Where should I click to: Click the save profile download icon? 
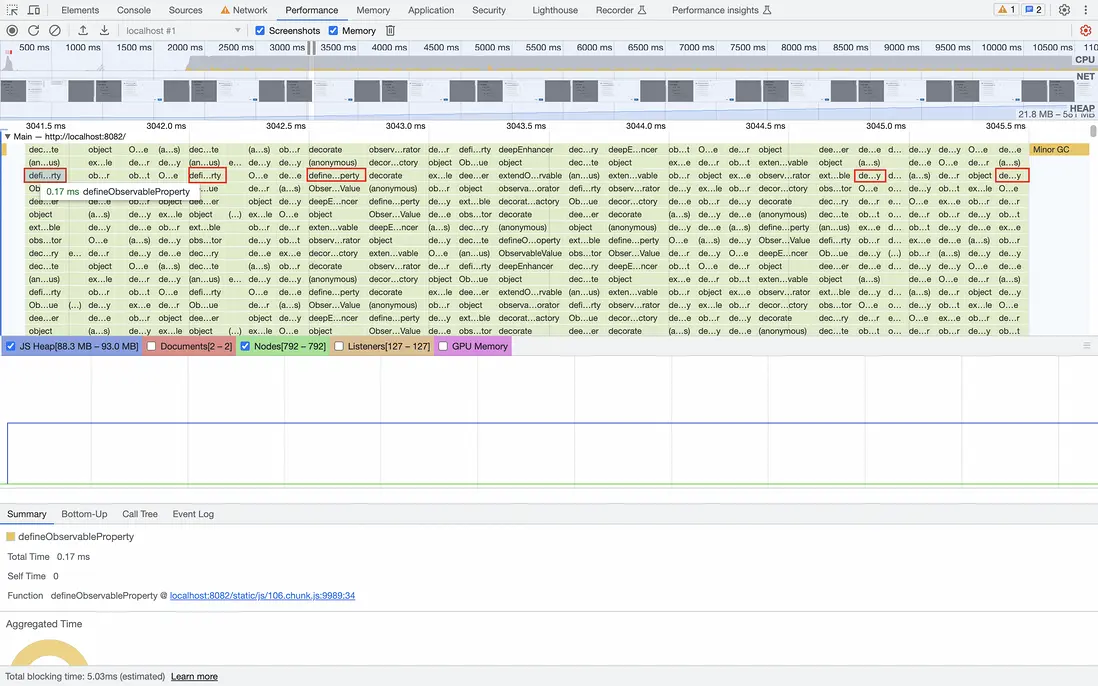click(105, 31)
